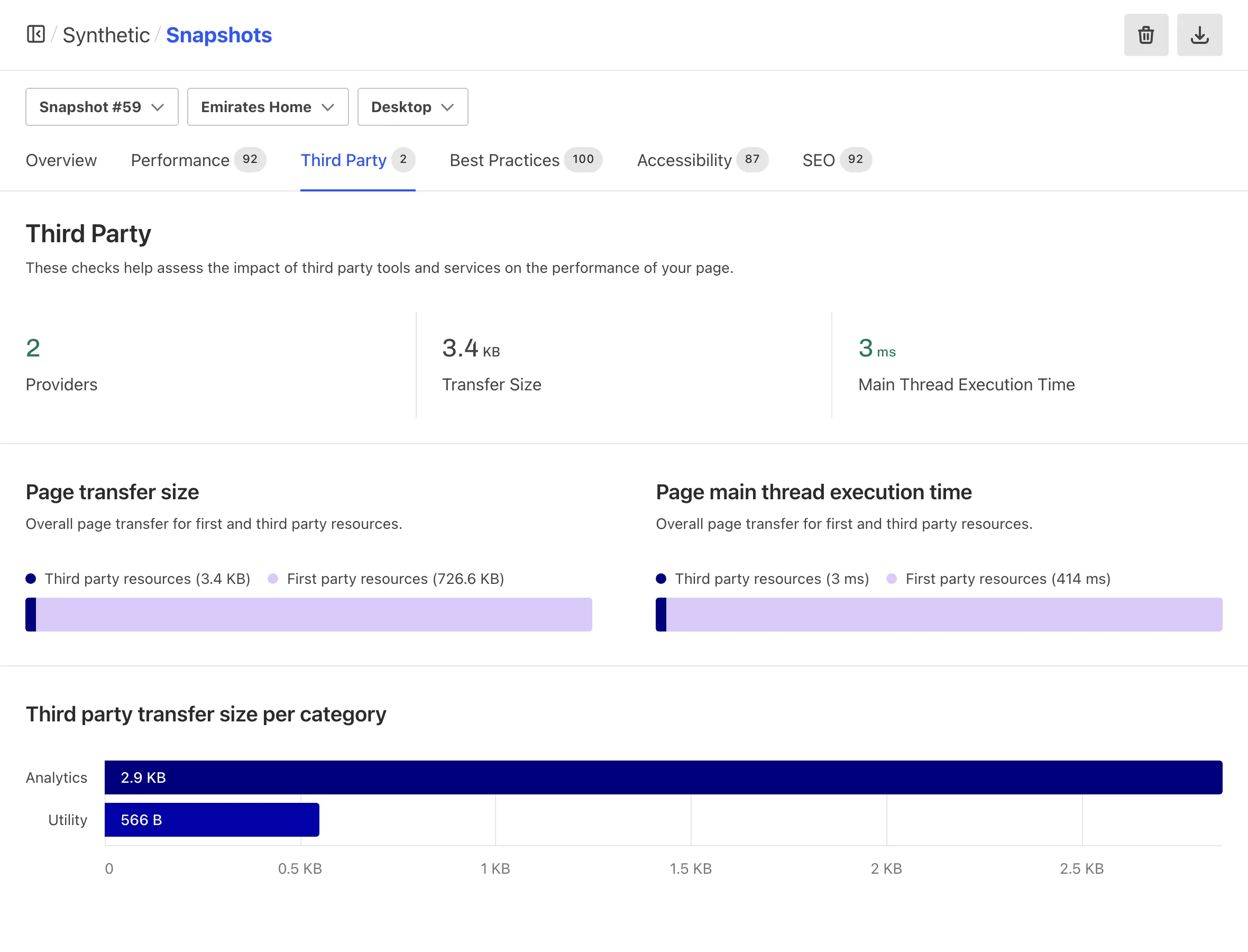The width and height of the screenshot is (1248, 952).
Task: Click the Snapshots breadcrumb link
Action: pyautogui.click(x=219, y=35)
